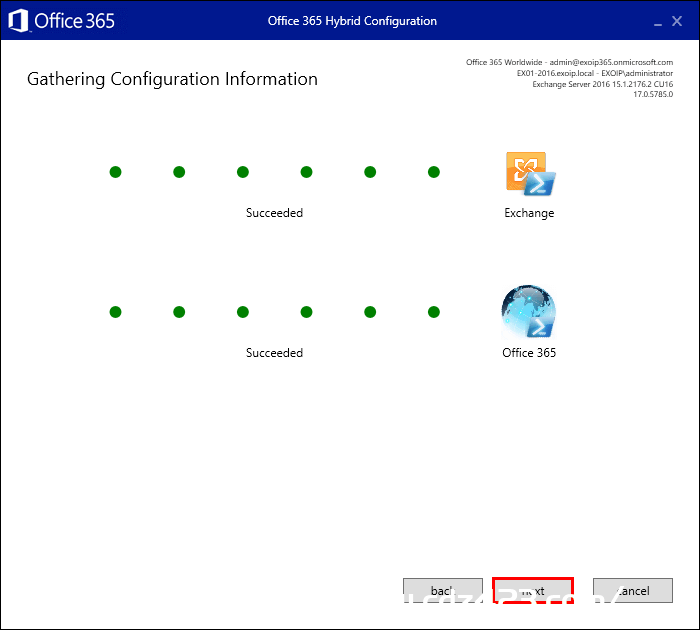Click the third green dot in Exchange row
700x630 pixels.
coord(243,172)
